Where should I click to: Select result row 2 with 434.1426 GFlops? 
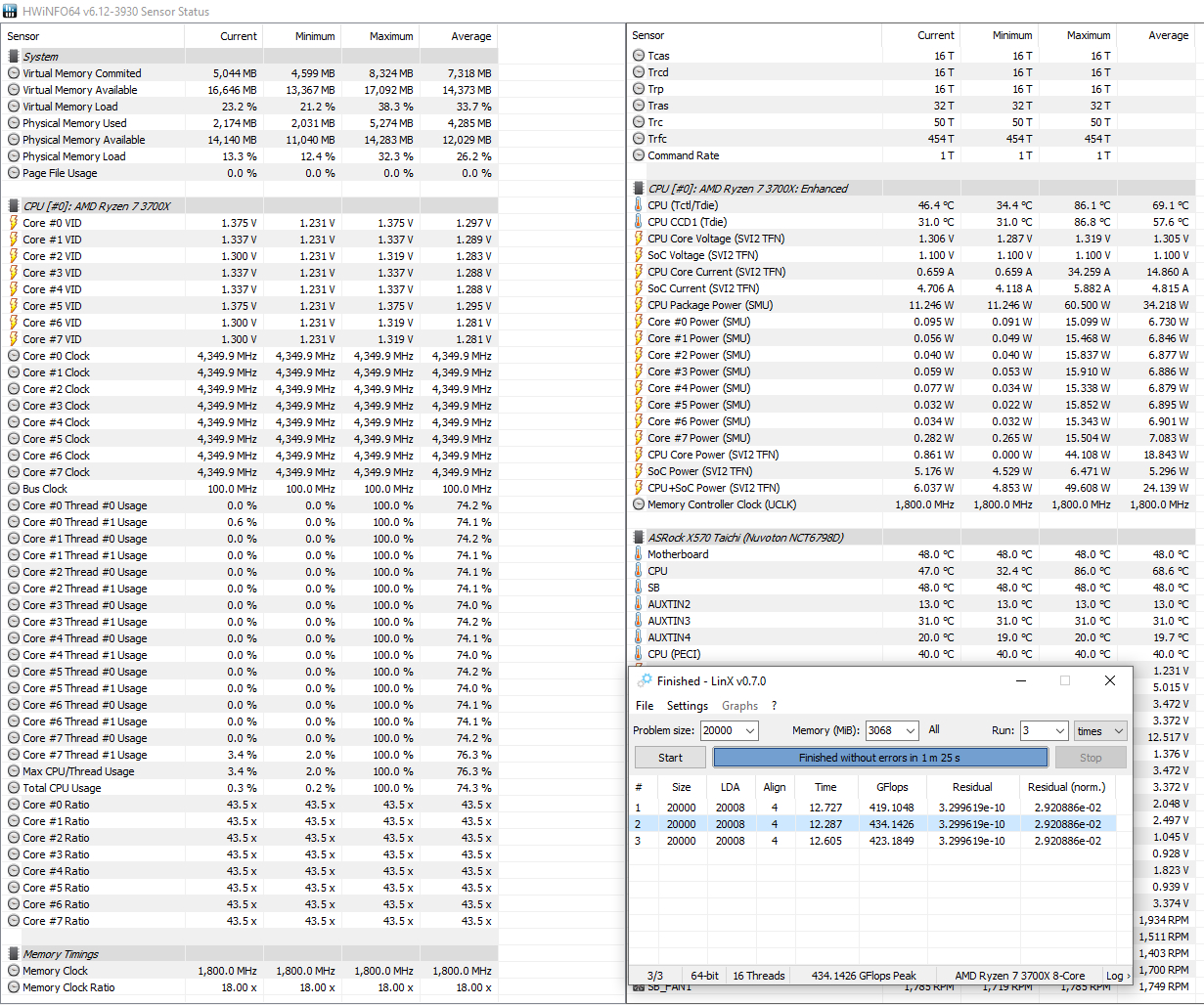(873, 824)
